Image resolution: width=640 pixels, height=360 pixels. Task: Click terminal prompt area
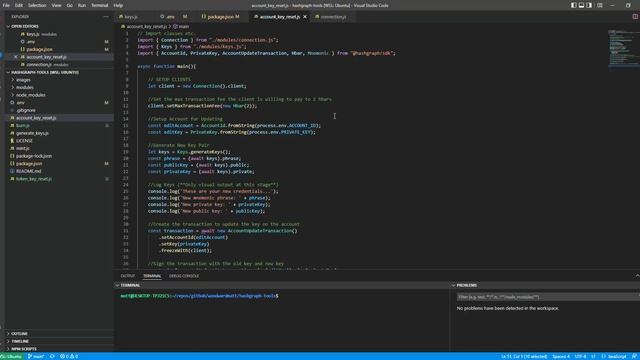click(x=199, y=296)
